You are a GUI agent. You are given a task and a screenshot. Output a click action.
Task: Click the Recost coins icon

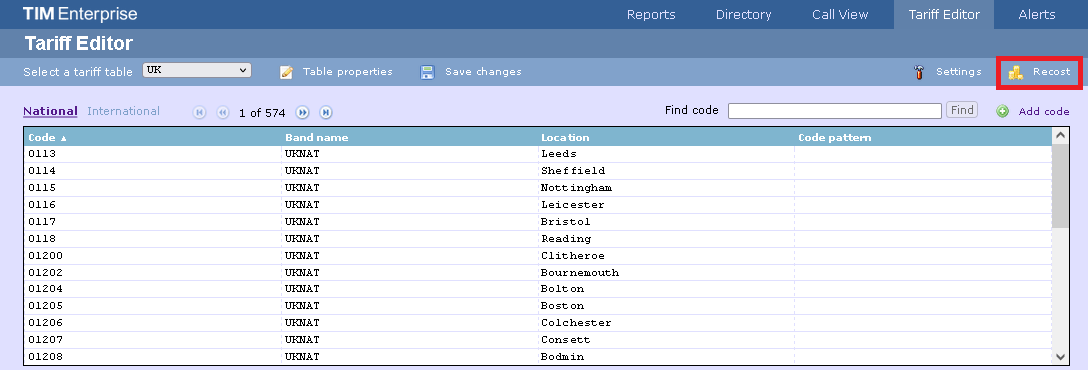point(1016,72)
